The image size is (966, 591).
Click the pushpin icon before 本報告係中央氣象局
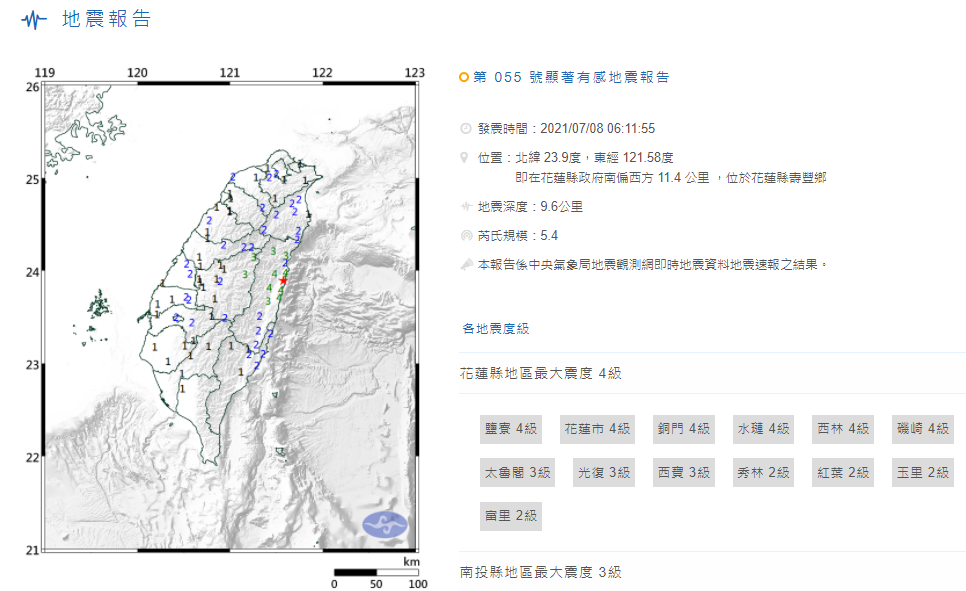pos(466,264)
